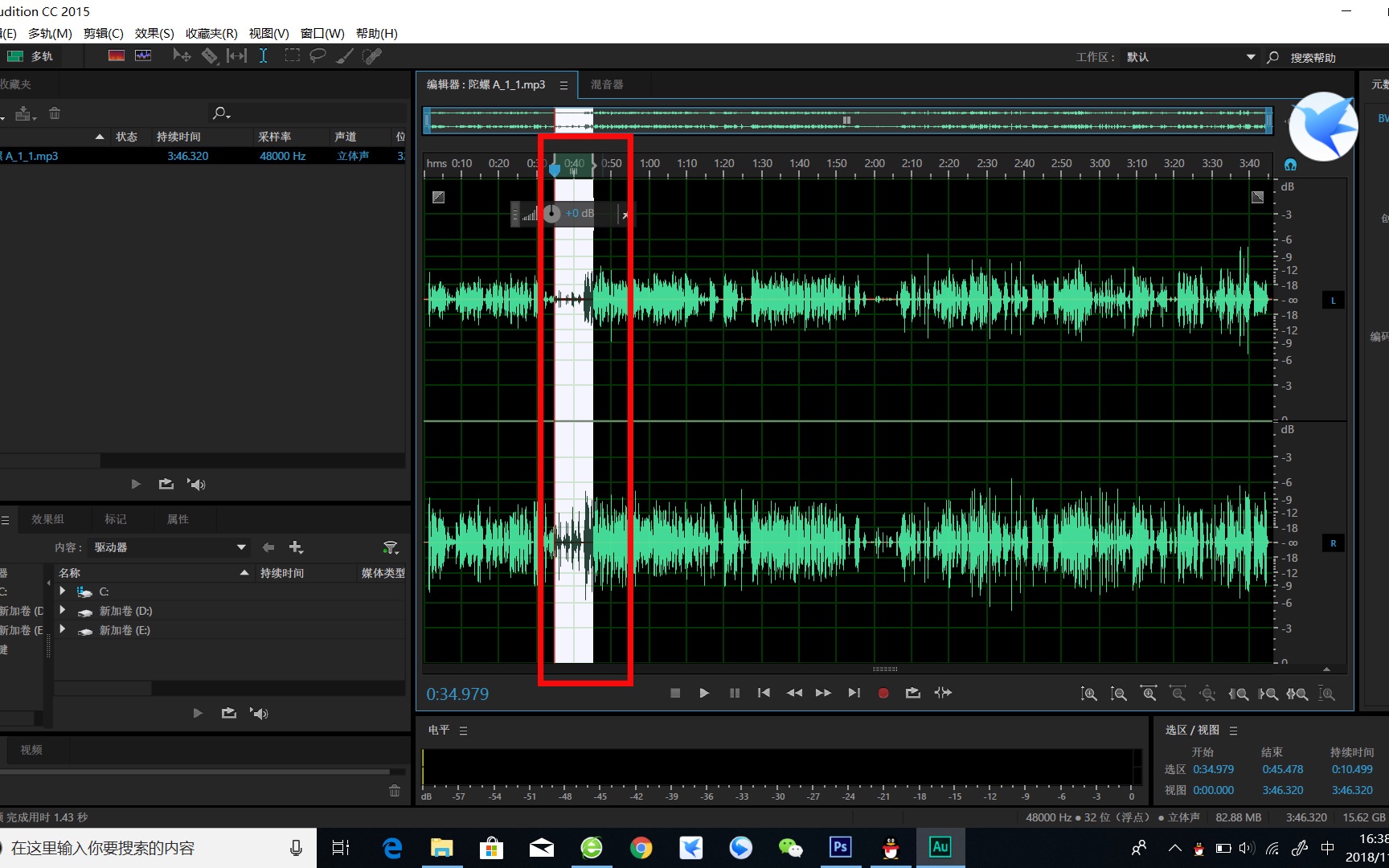The image size is (1389, 868).
Task: Delete file using the files panel trash icon
Action: coord(55,114)
